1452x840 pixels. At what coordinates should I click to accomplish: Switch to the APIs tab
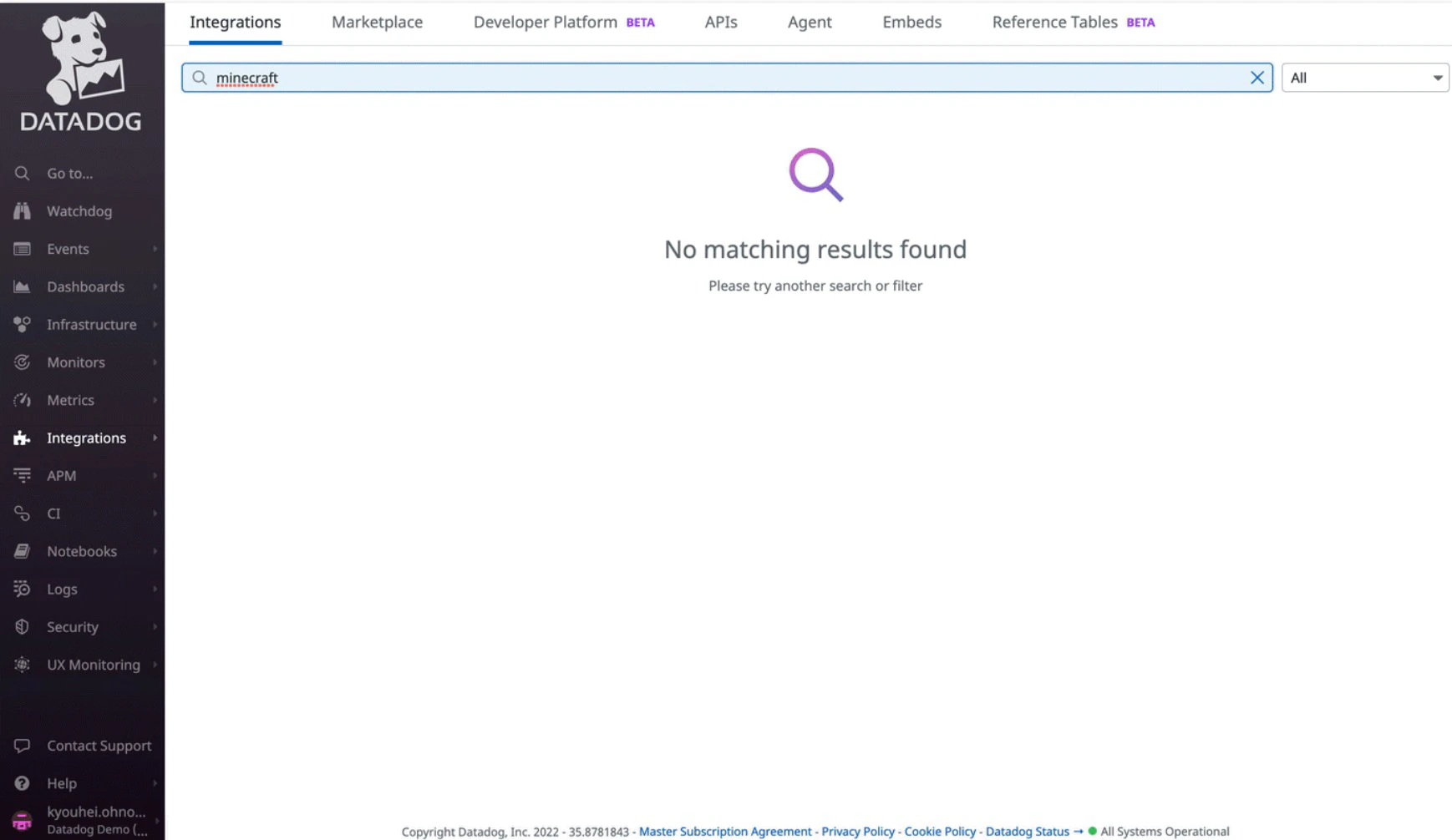click(x=720, y=23)
